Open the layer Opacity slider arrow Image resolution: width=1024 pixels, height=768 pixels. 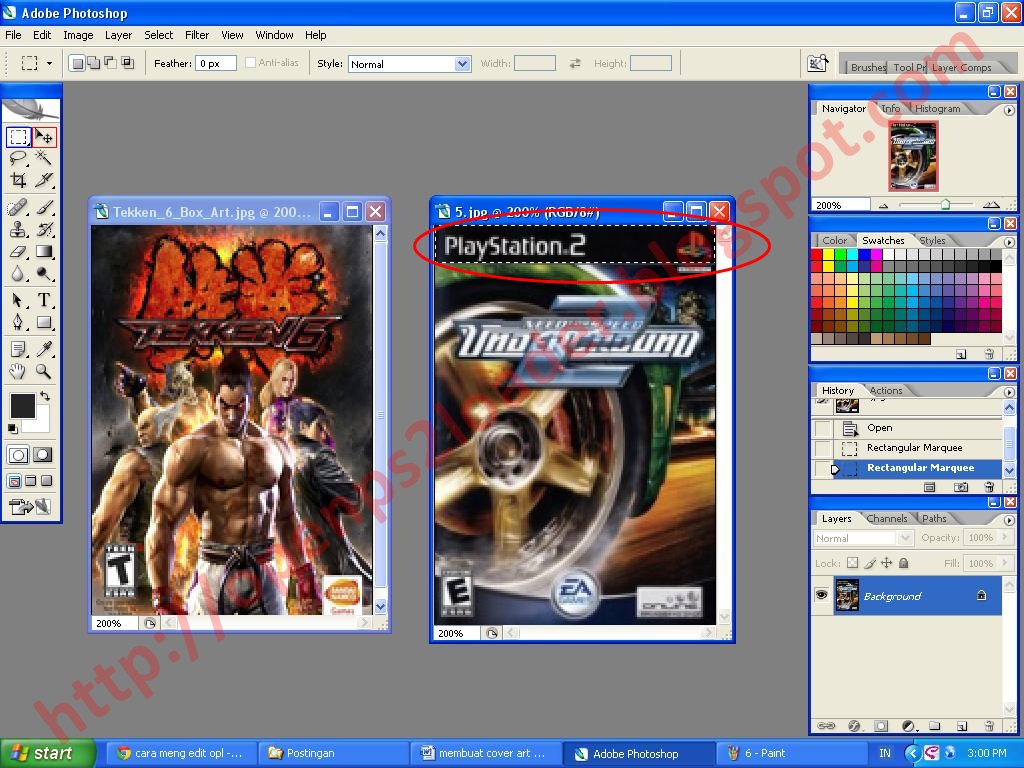[1004, 537]
